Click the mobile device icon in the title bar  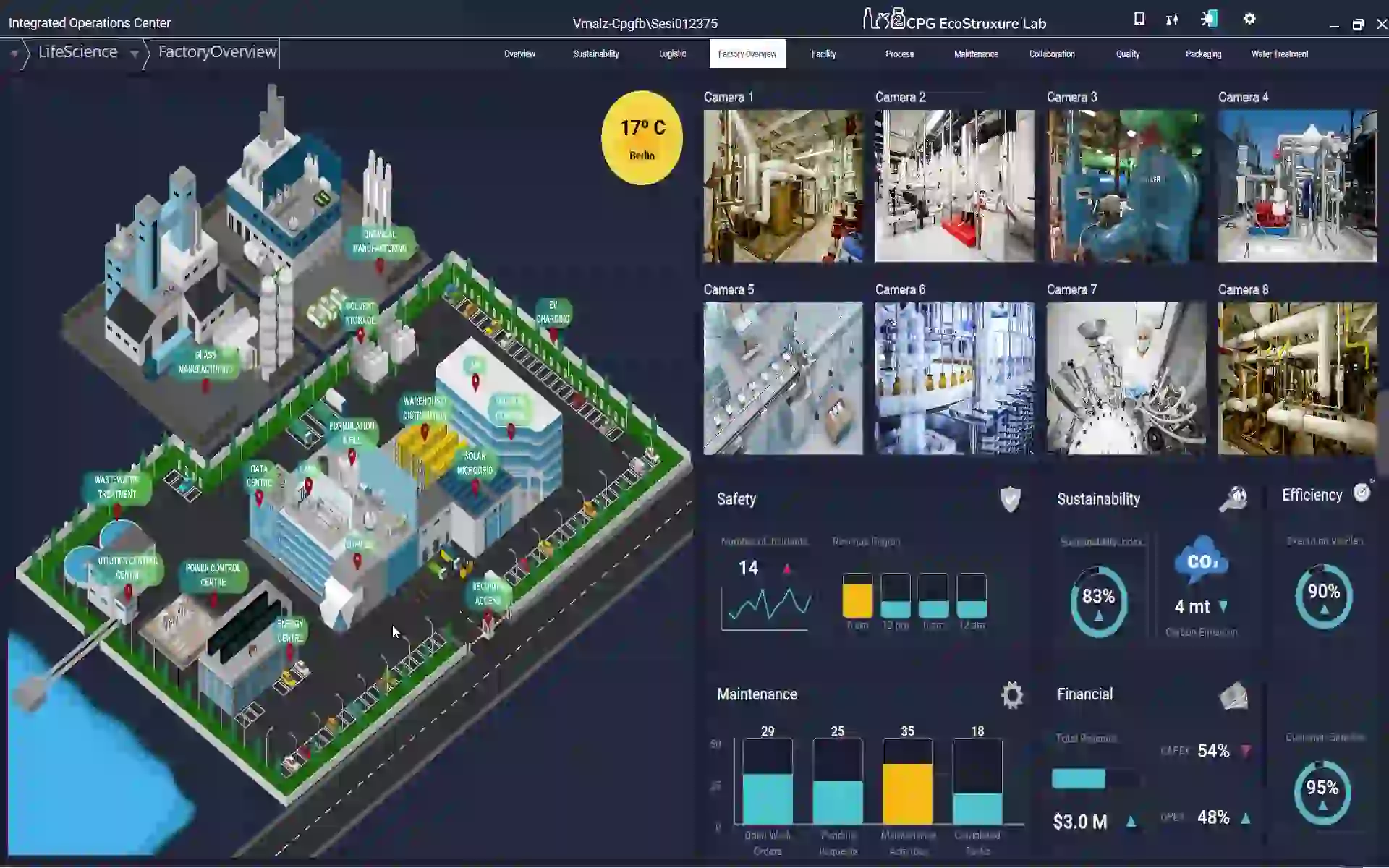tap(1139, 20)
